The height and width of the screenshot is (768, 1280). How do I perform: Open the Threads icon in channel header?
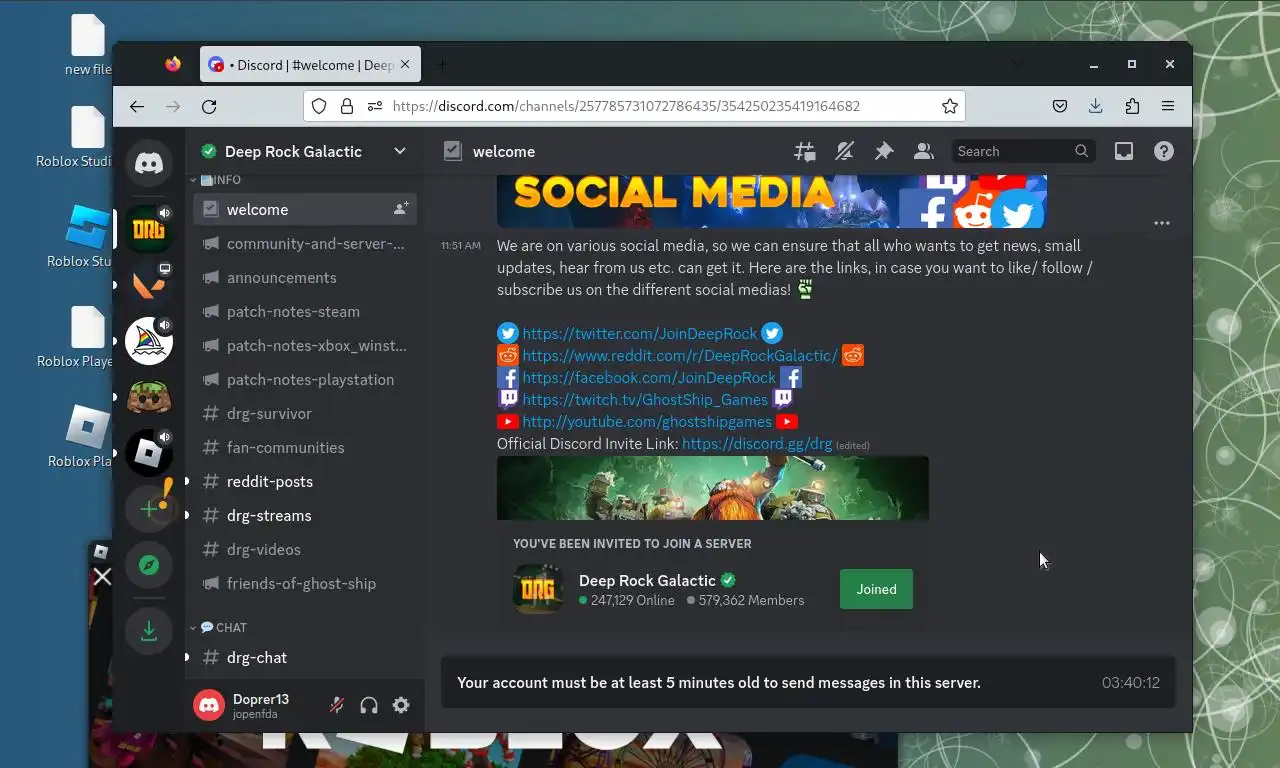tap(804, 152)
